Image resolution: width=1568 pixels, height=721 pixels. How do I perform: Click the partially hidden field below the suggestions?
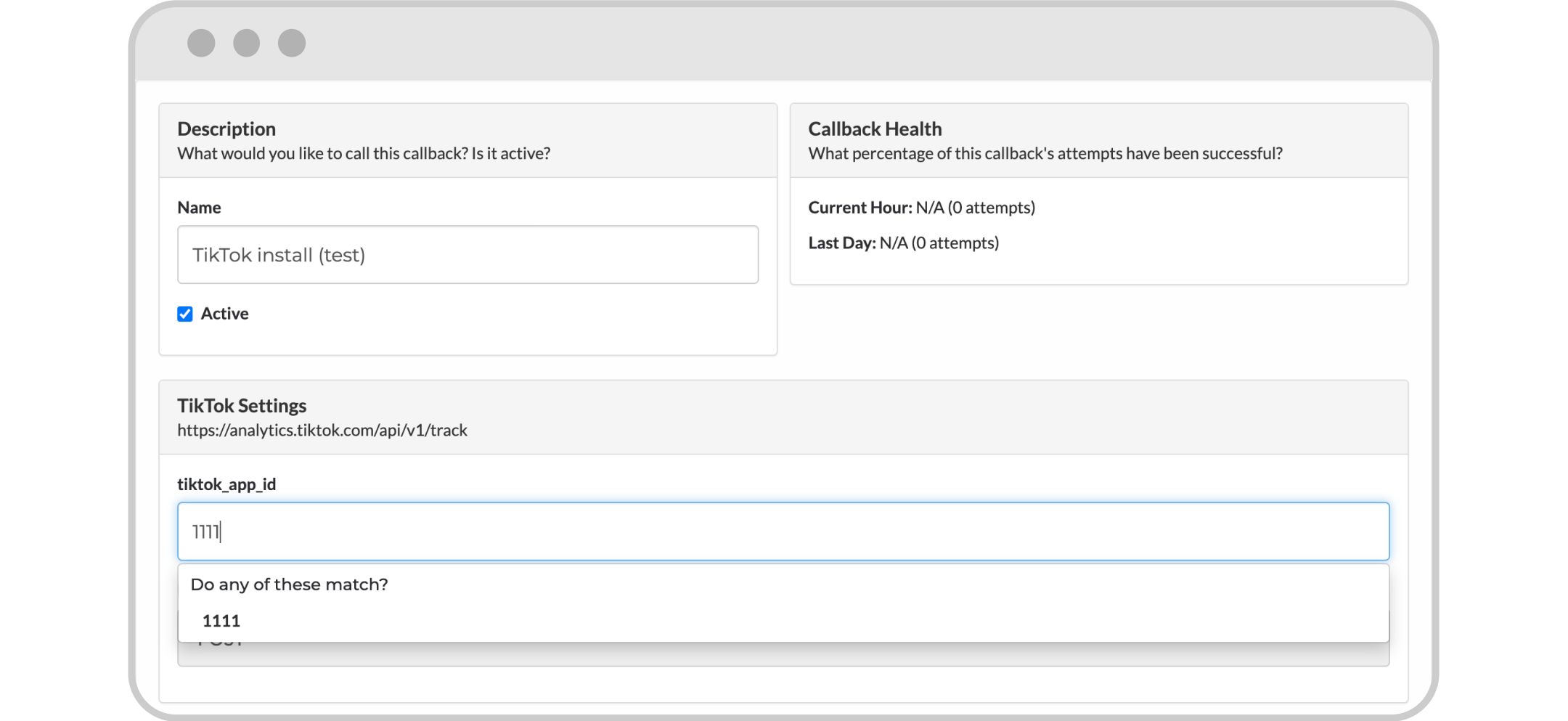pyautogui.click(x=783, y=654)
